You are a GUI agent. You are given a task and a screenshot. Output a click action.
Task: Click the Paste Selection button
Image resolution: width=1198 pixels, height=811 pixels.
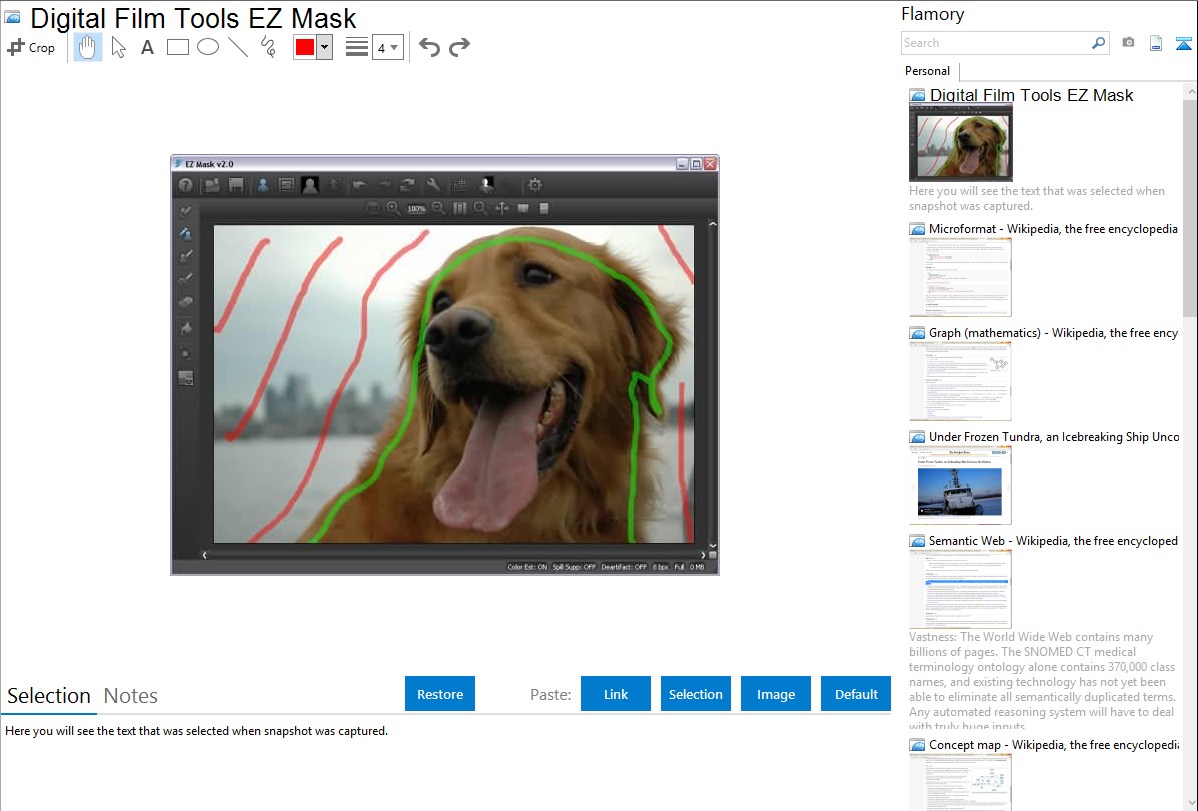click(x=696, y=694)
